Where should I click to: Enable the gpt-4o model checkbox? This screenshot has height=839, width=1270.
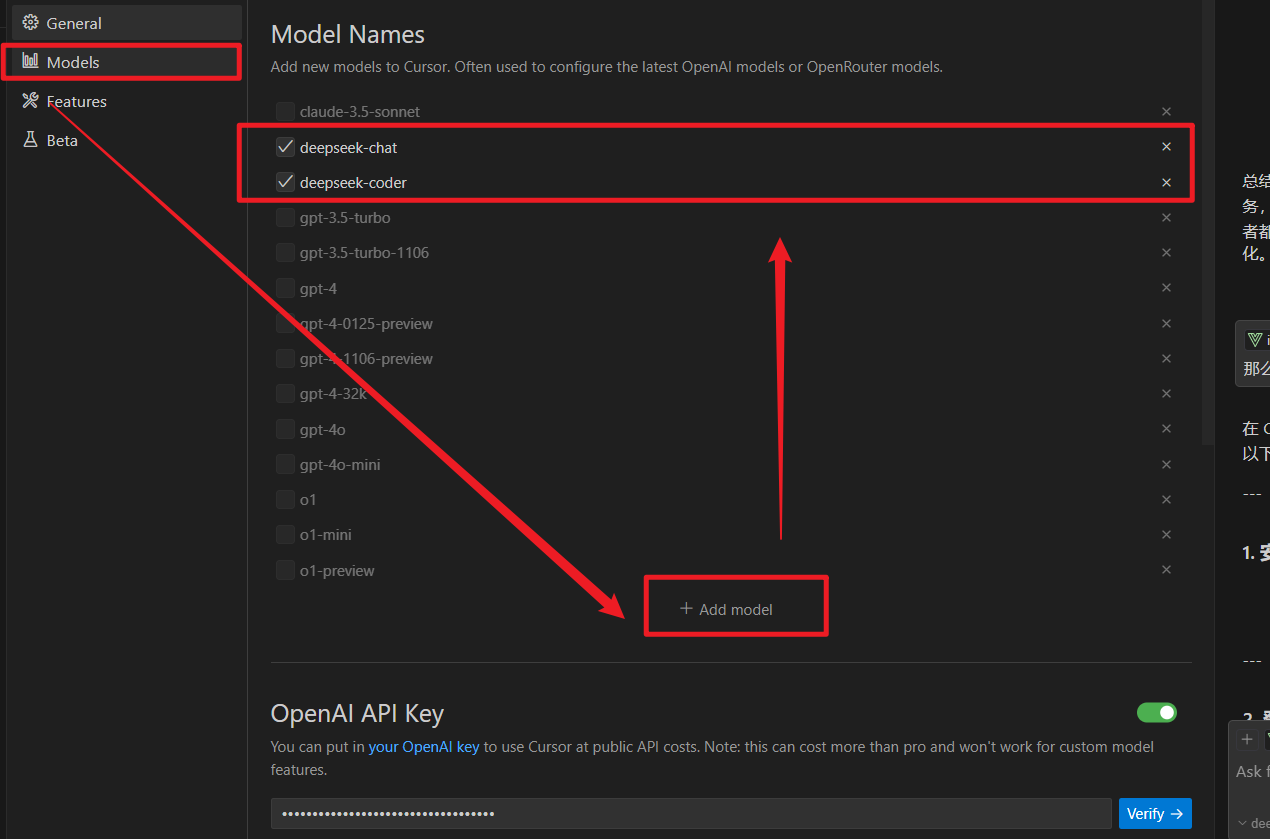tap(285, 429)
